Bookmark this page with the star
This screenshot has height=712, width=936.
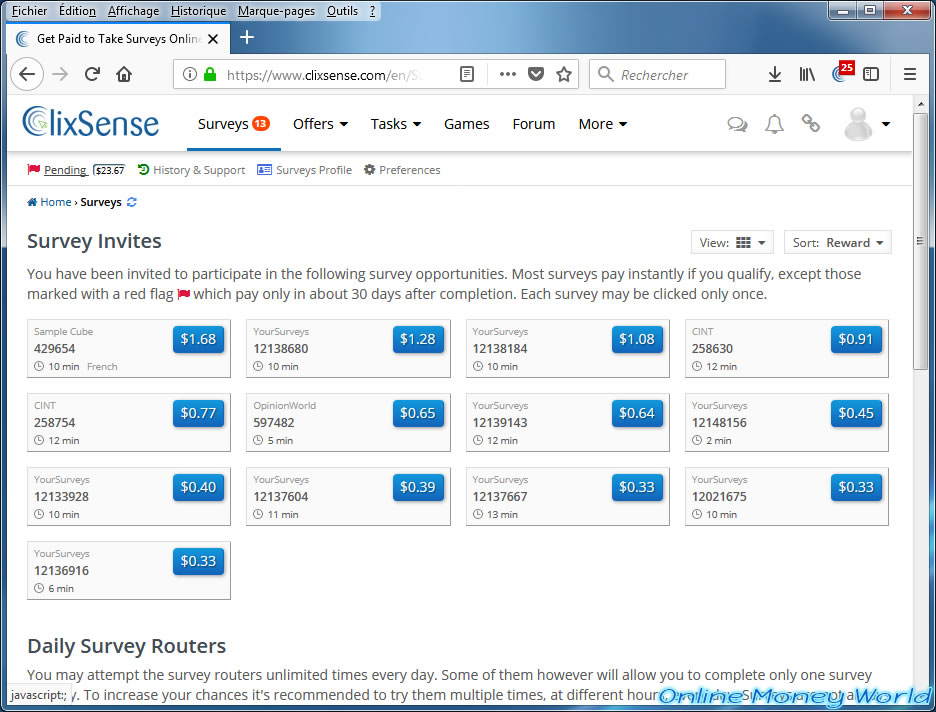564,74
